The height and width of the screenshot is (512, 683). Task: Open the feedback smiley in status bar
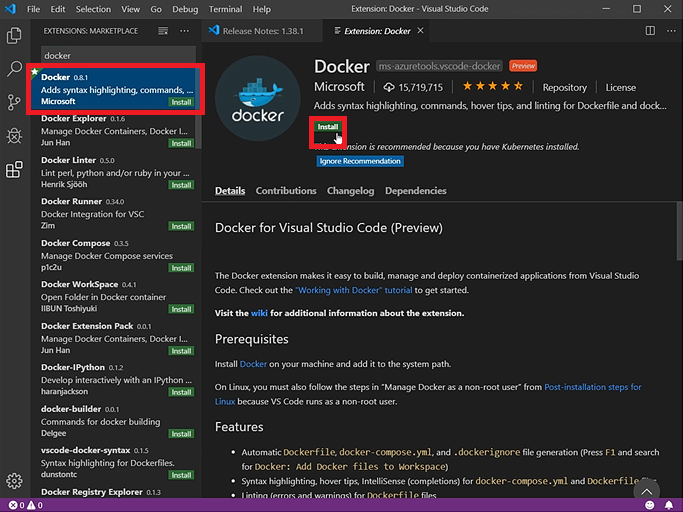click(649, 505)
